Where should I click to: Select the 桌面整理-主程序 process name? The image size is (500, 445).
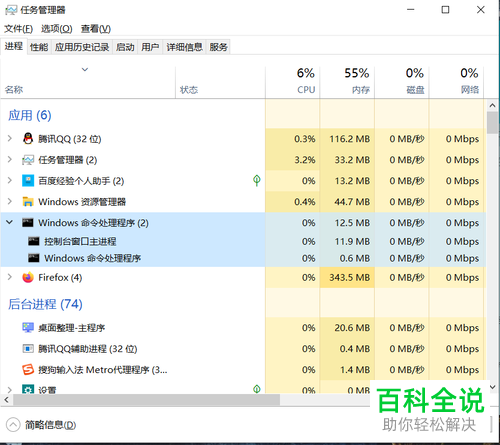(x=72, y=328)
